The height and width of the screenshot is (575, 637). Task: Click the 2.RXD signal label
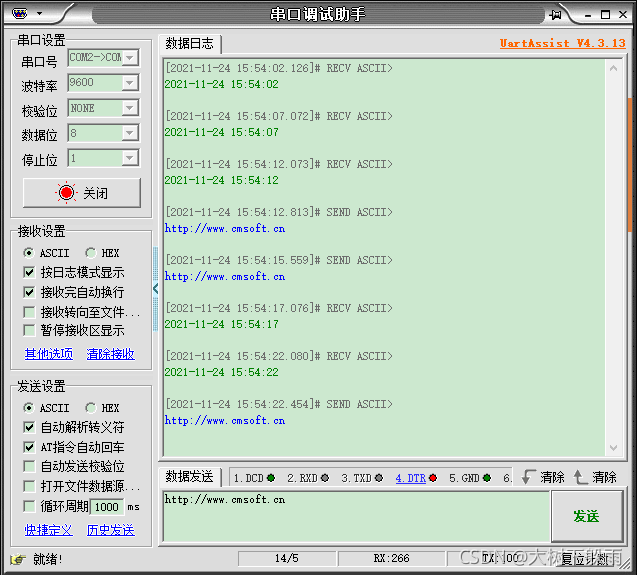click(302, 478)
